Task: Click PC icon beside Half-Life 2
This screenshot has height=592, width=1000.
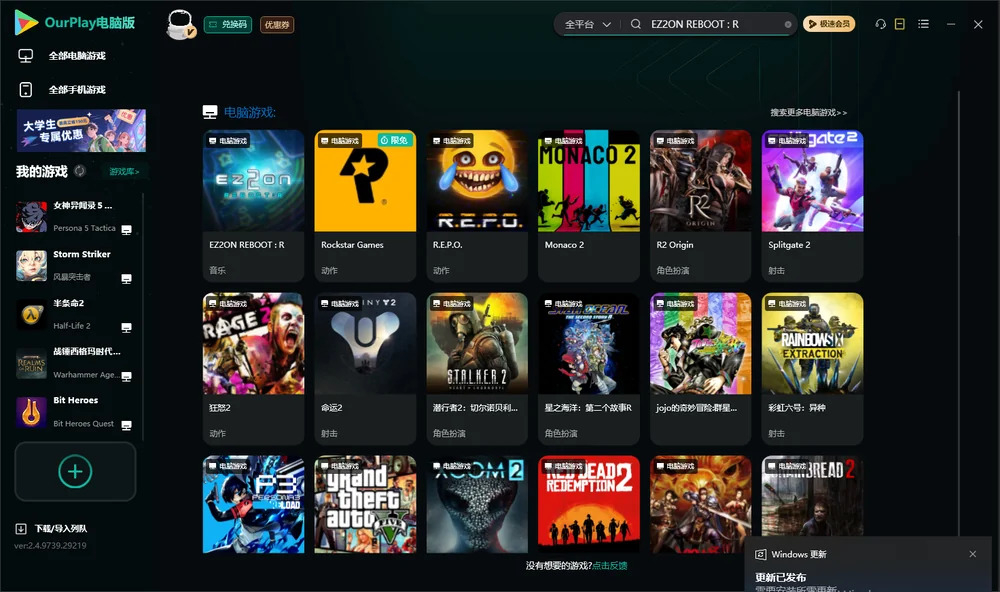Action: [126, 327]
